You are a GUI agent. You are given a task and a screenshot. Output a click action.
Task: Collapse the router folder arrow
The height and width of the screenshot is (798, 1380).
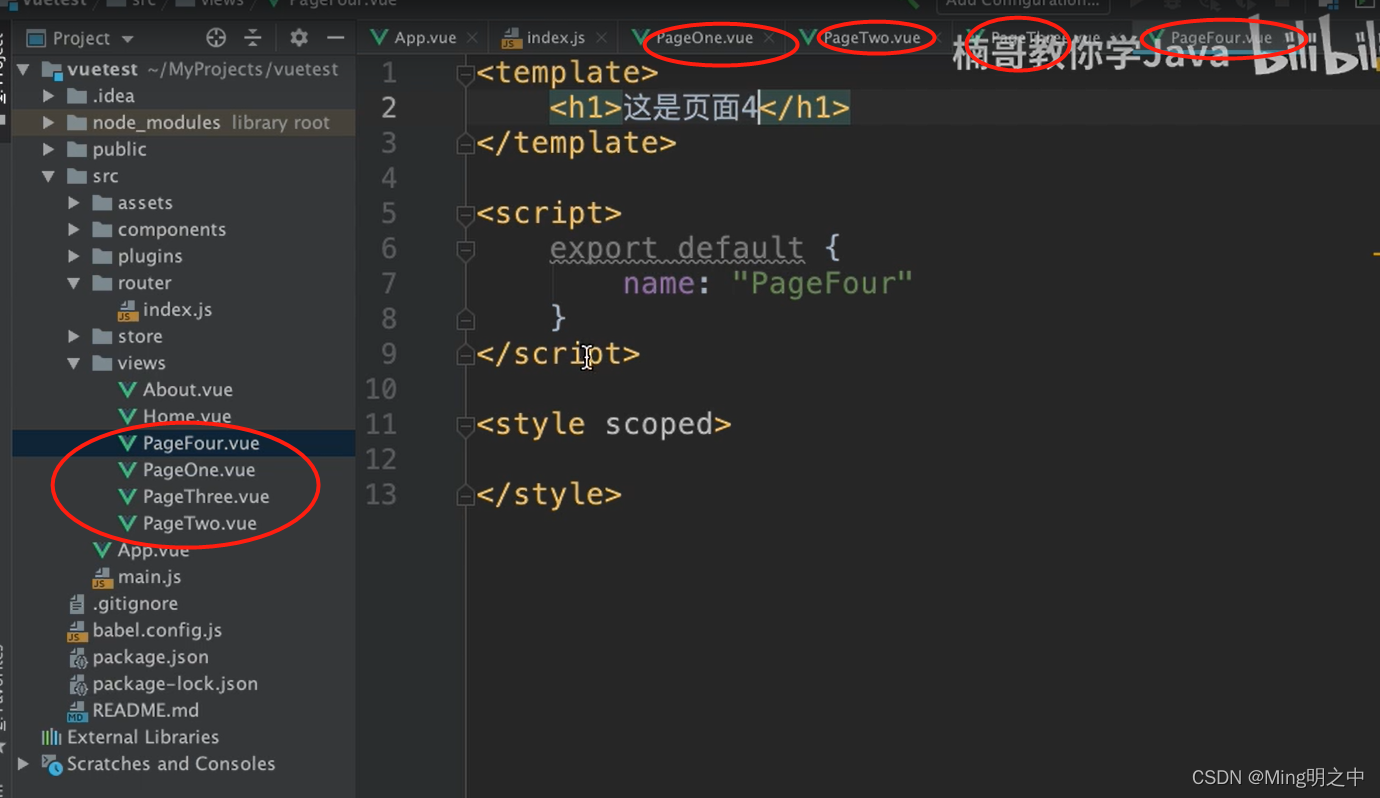74,283
